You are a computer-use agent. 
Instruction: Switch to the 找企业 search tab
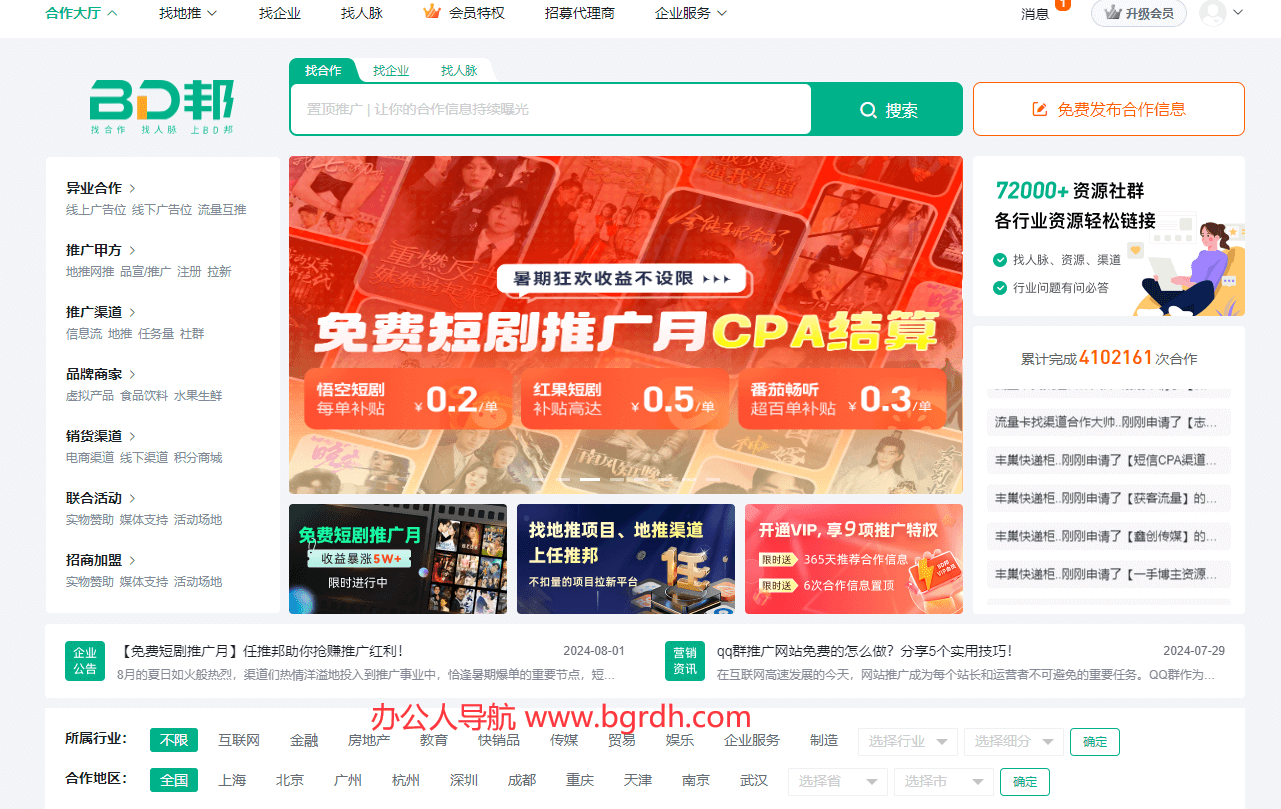390,70
